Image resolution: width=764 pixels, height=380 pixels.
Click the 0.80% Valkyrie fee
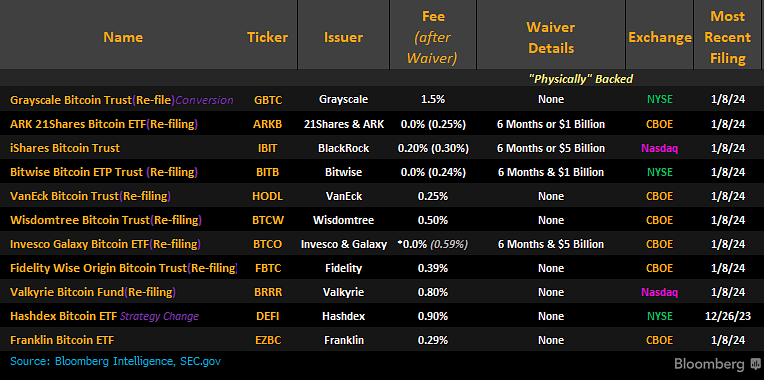[x=433, y=292]
